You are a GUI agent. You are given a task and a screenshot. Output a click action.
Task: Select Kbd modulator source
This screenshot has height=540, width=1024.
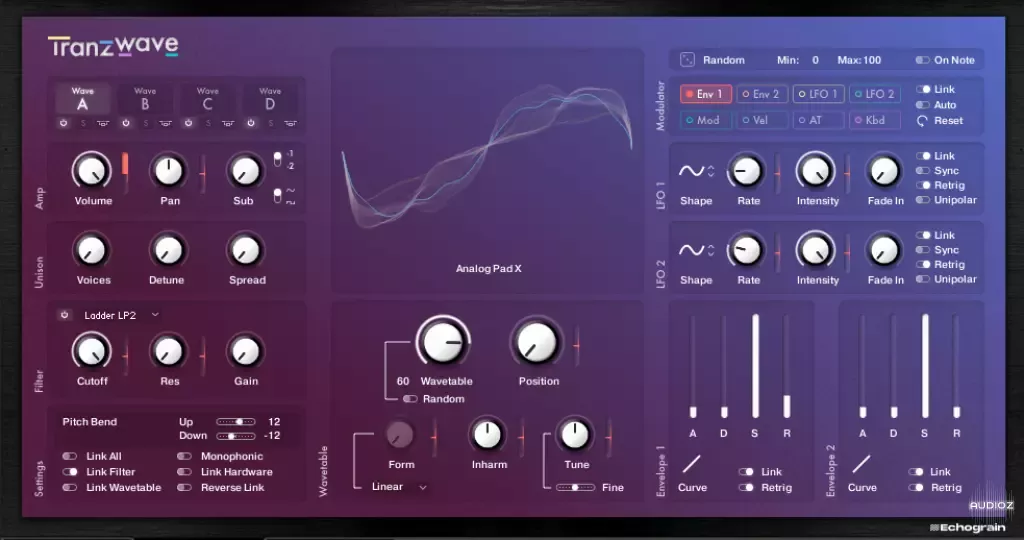click(874, 120)
